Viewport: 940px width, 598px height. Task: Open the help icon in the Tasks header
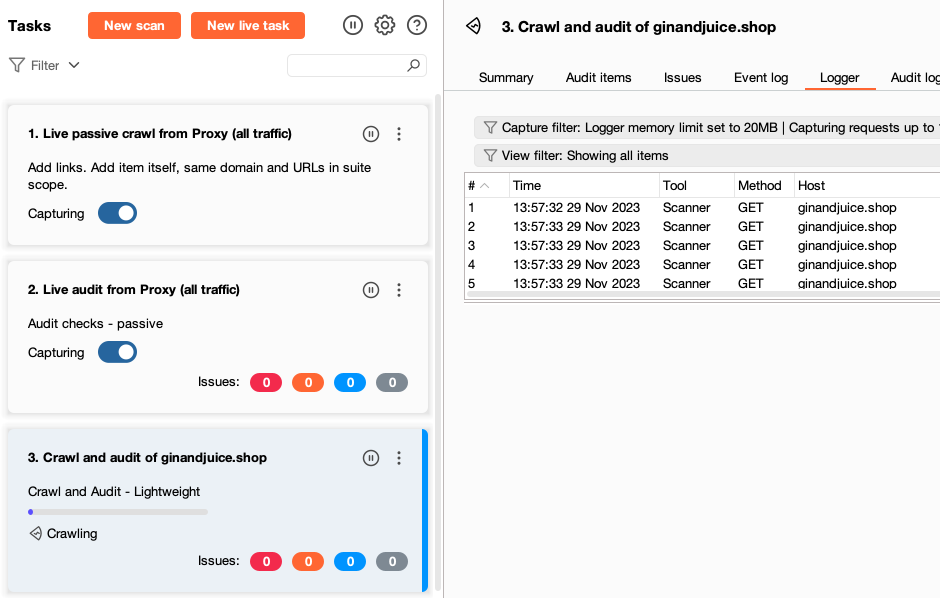[x=417, y=25]
